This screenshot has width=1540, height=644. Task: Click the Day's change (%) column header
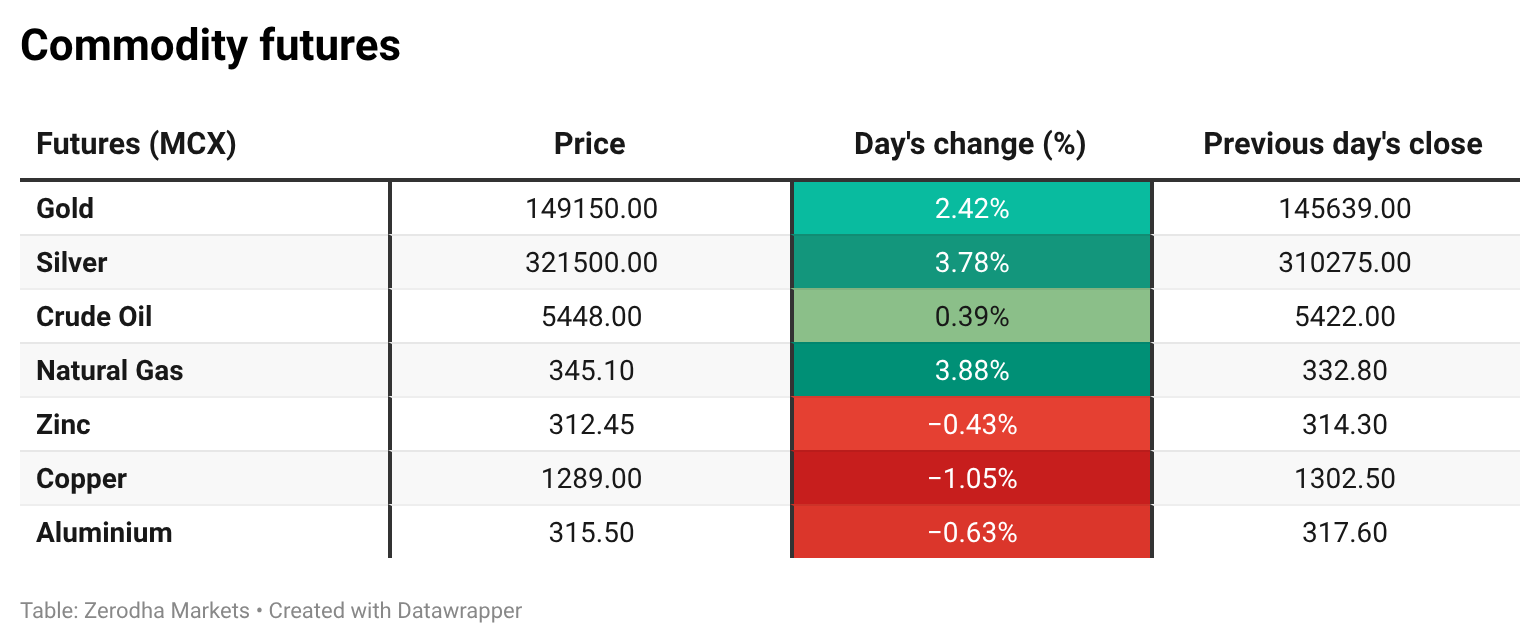[x=970, y=144]
